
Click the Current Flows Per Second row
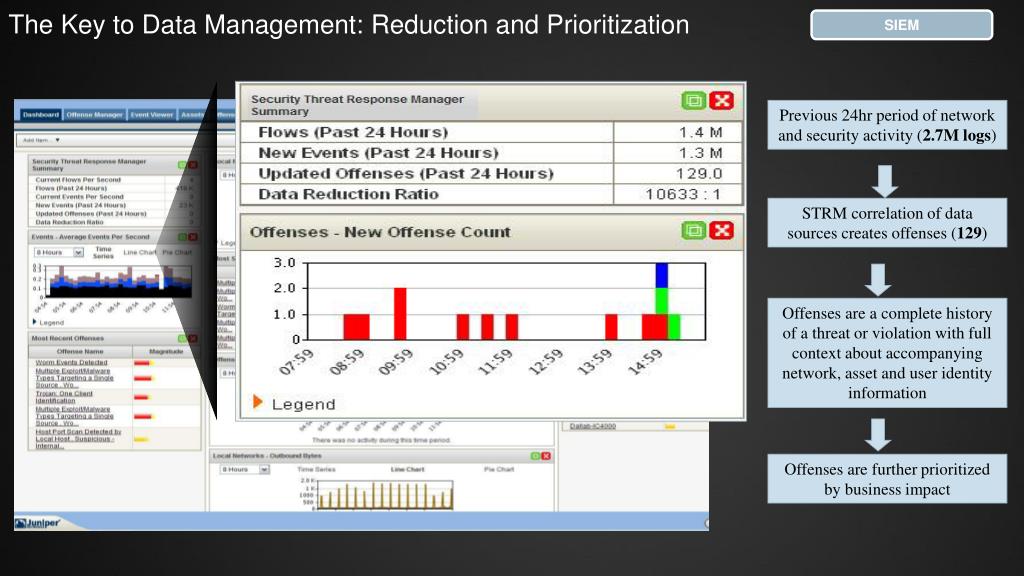[x=114, y=180]
